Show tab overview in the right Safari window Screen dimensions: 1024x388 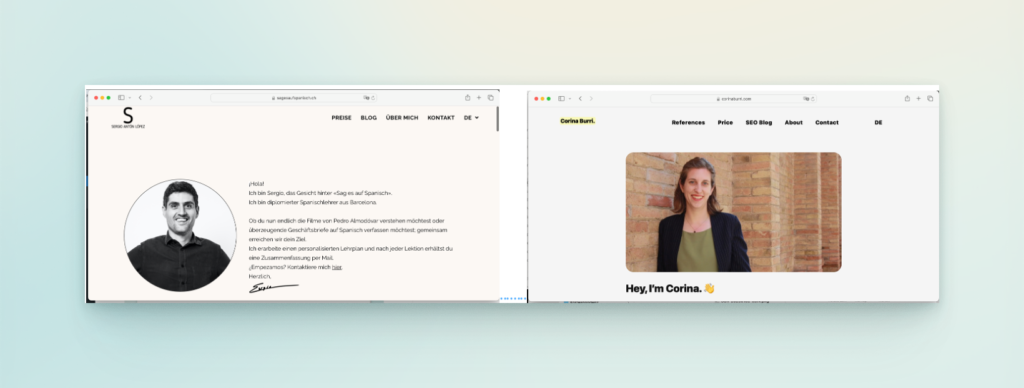coord(930,99)
